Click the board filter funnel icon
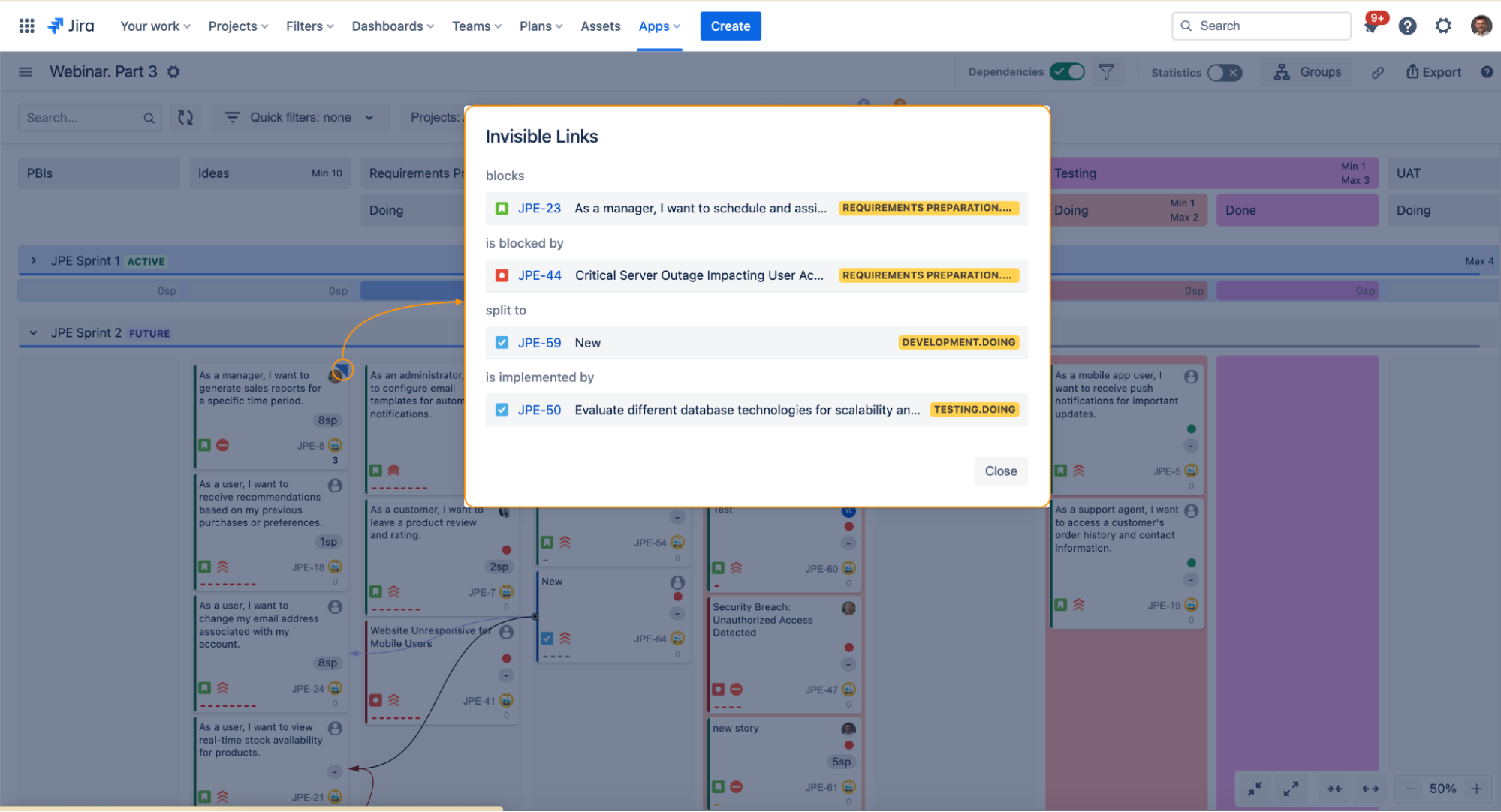This screenshot has height=812, width=1501. coord(1106,72)
